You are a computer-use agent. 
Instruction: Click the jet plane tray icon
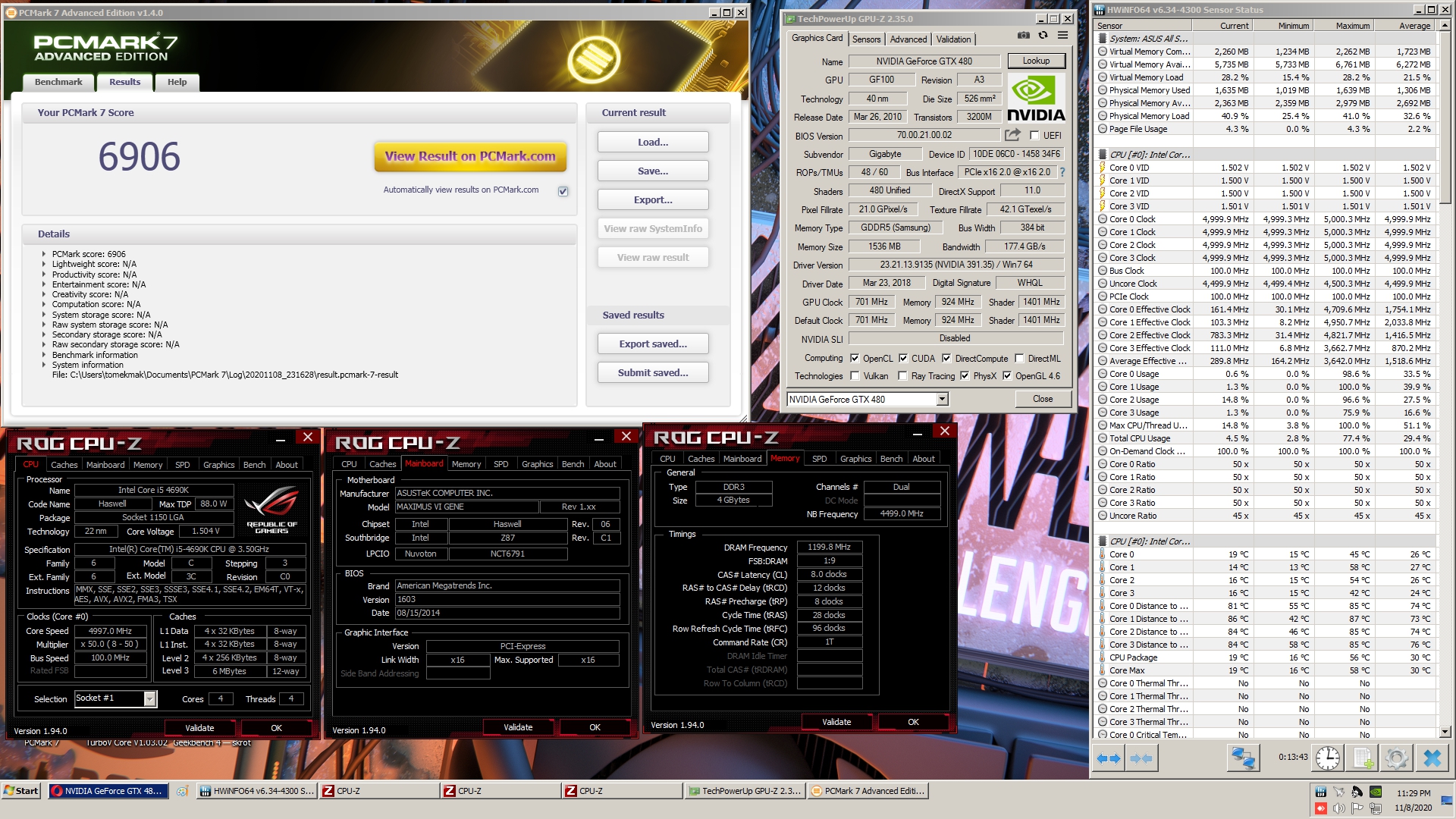(x=1339, y=792)
